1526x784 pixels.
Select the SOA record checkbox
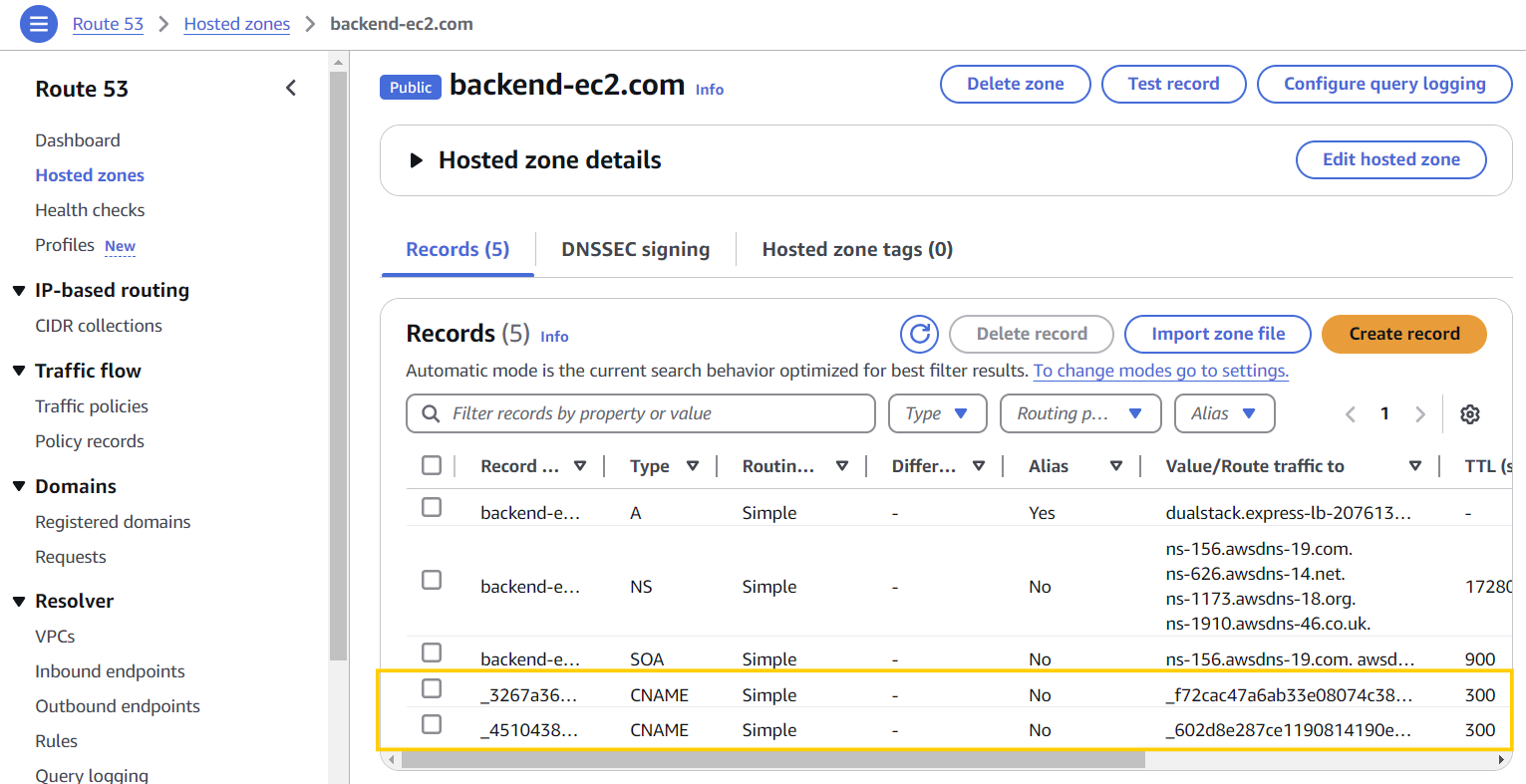432,653
